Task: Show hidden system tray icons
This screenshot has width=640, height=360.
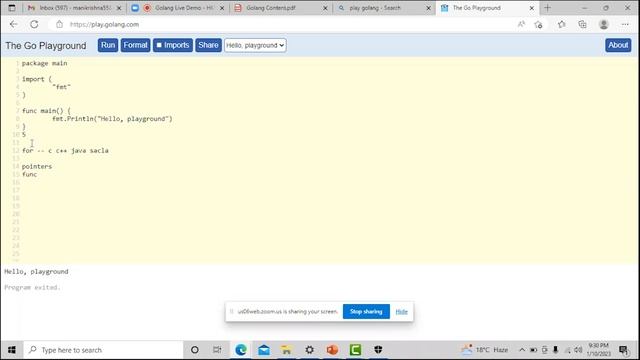Action: [522, 350]
